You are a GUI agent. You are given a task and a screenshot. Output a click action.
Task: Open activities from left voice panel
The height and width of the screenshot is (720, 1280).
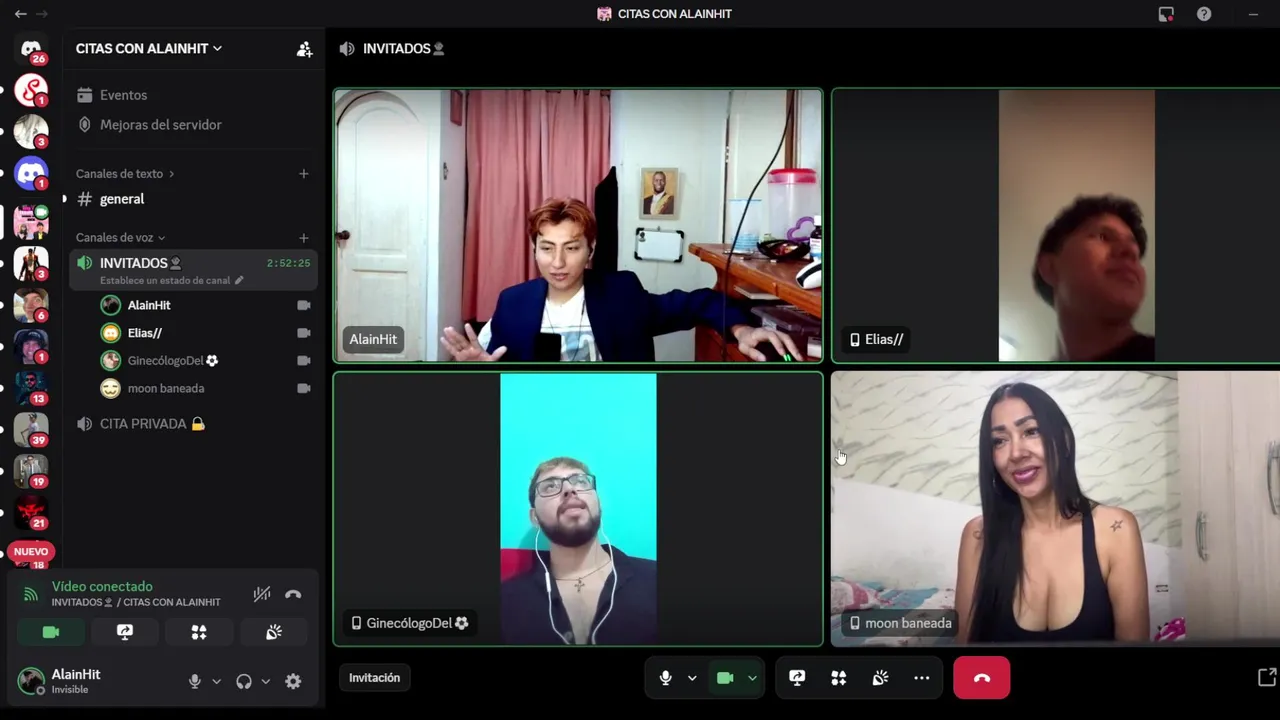[199, 632]
